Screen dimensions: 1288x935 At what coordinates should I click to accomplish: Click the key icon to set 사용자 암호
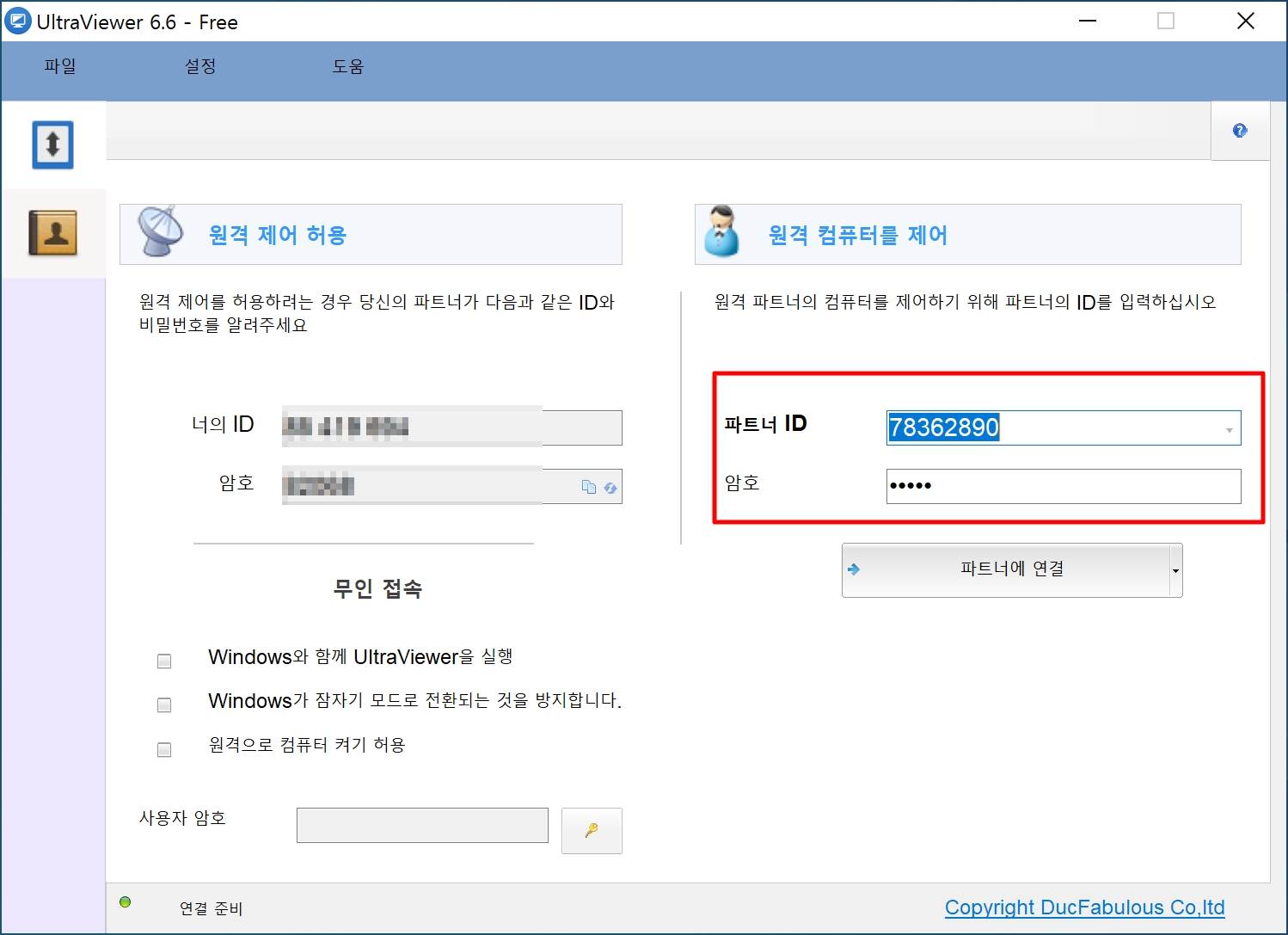pos(591,830)
